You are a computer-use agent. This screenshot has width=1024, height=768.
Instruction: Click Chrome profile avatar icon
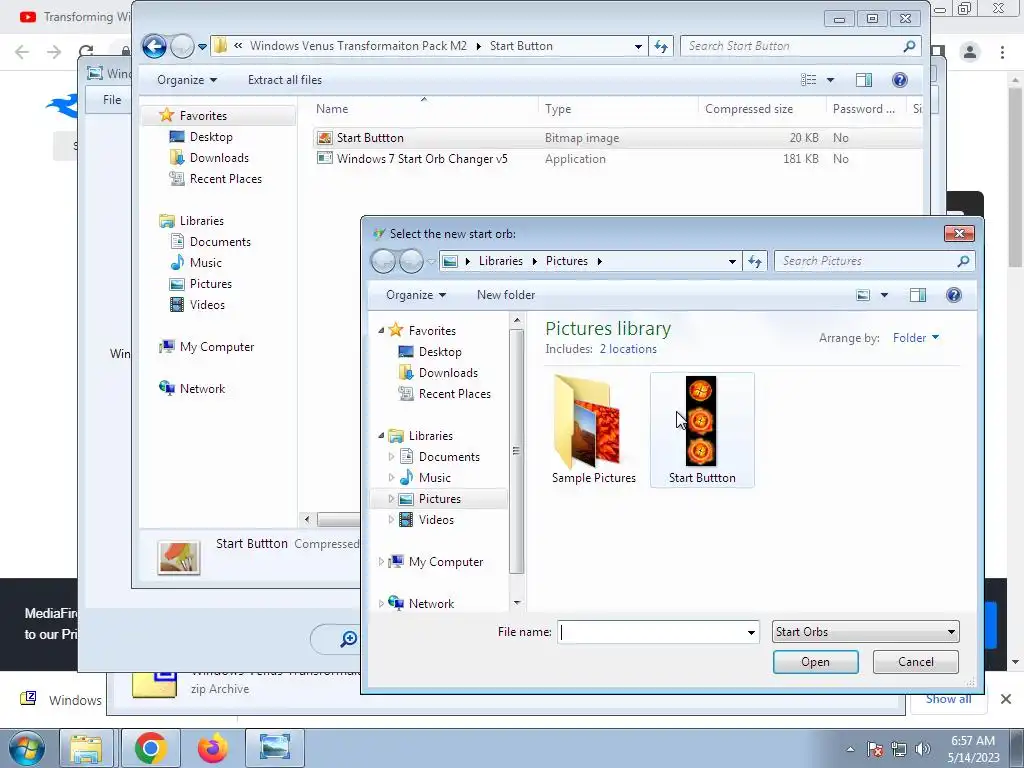[970, 52]
